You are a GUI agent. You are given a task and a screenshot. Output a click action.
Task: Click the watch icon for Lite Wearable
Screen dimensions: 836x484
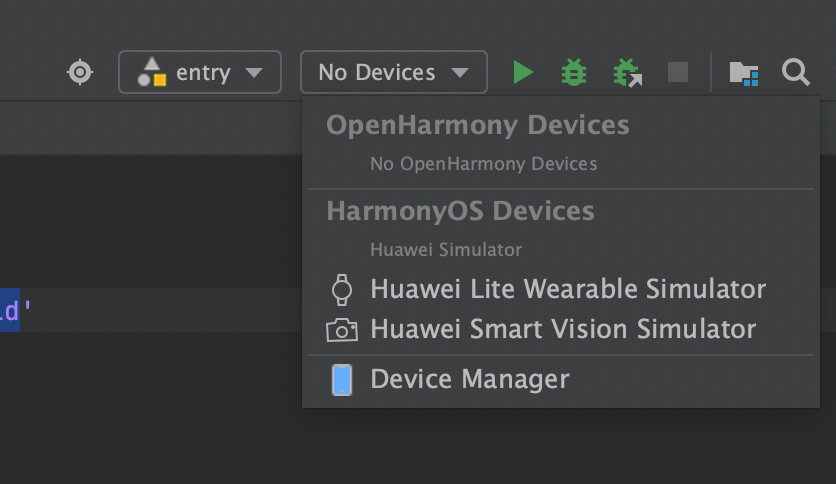(x=342, y=289)
